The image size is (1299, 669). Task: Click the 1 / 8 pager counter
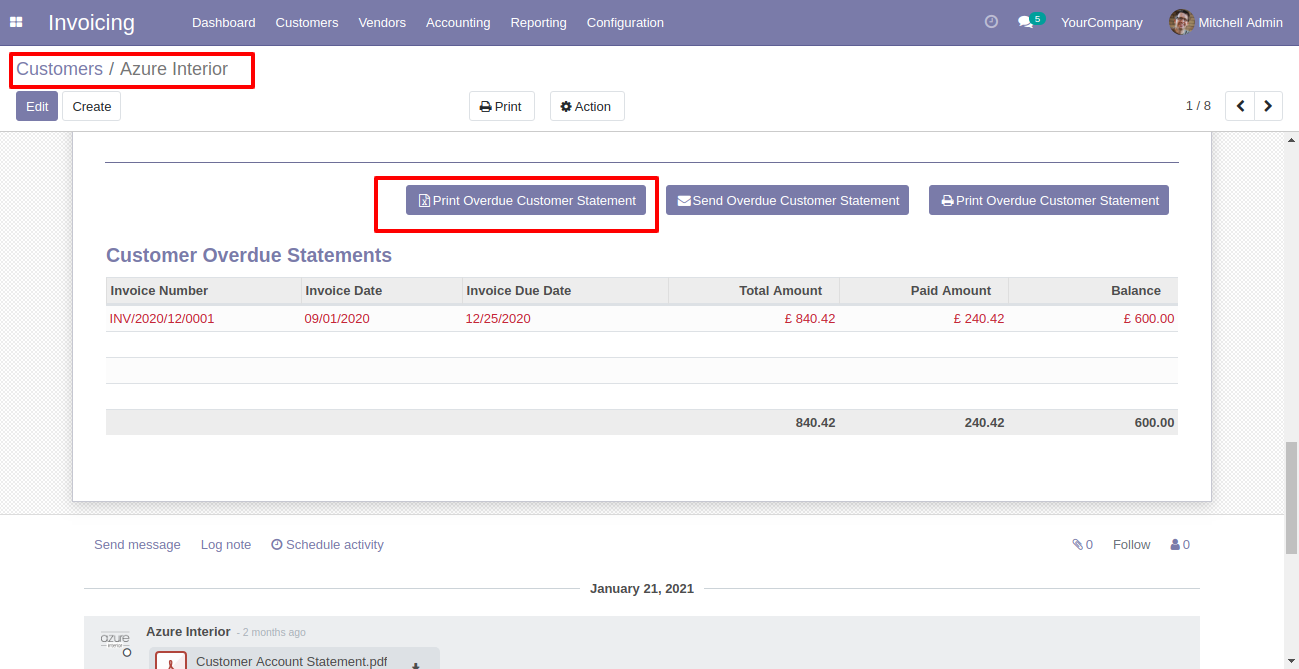pyautogui.click(x=1198, y=106)
